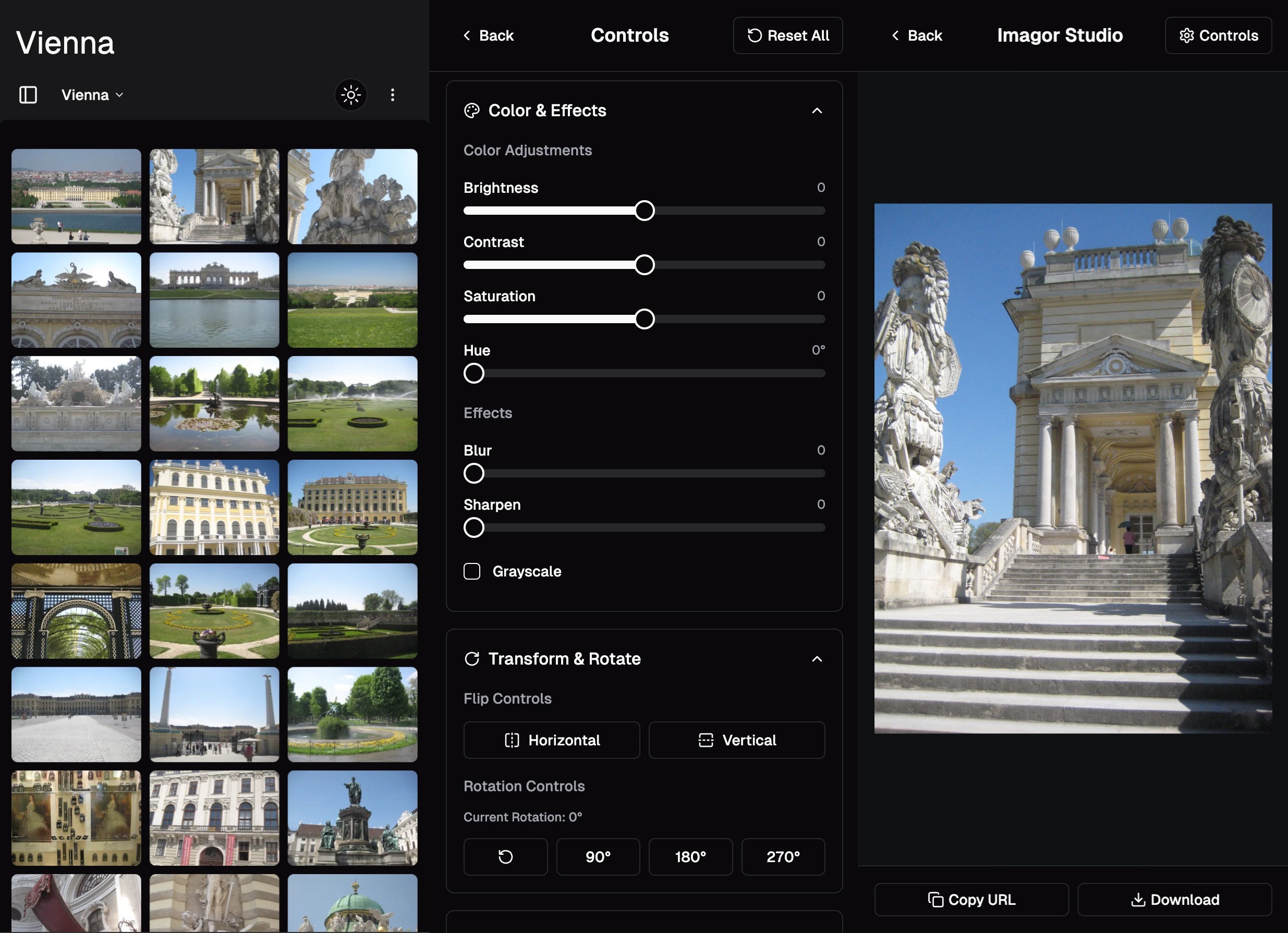This screenshot has height=933, width=1288.
Task: Toggle the gallery sidebar panel icon
Action: [x=28, y=95]
